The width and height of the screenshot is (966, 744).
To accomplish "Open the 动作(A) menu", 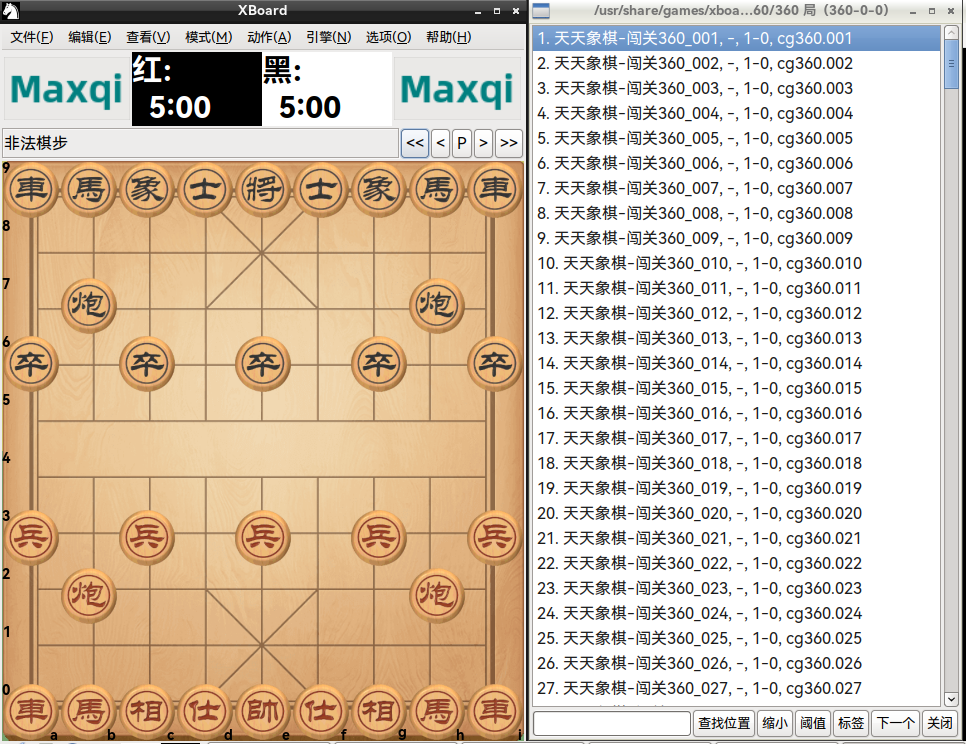I will pos(269,37).
